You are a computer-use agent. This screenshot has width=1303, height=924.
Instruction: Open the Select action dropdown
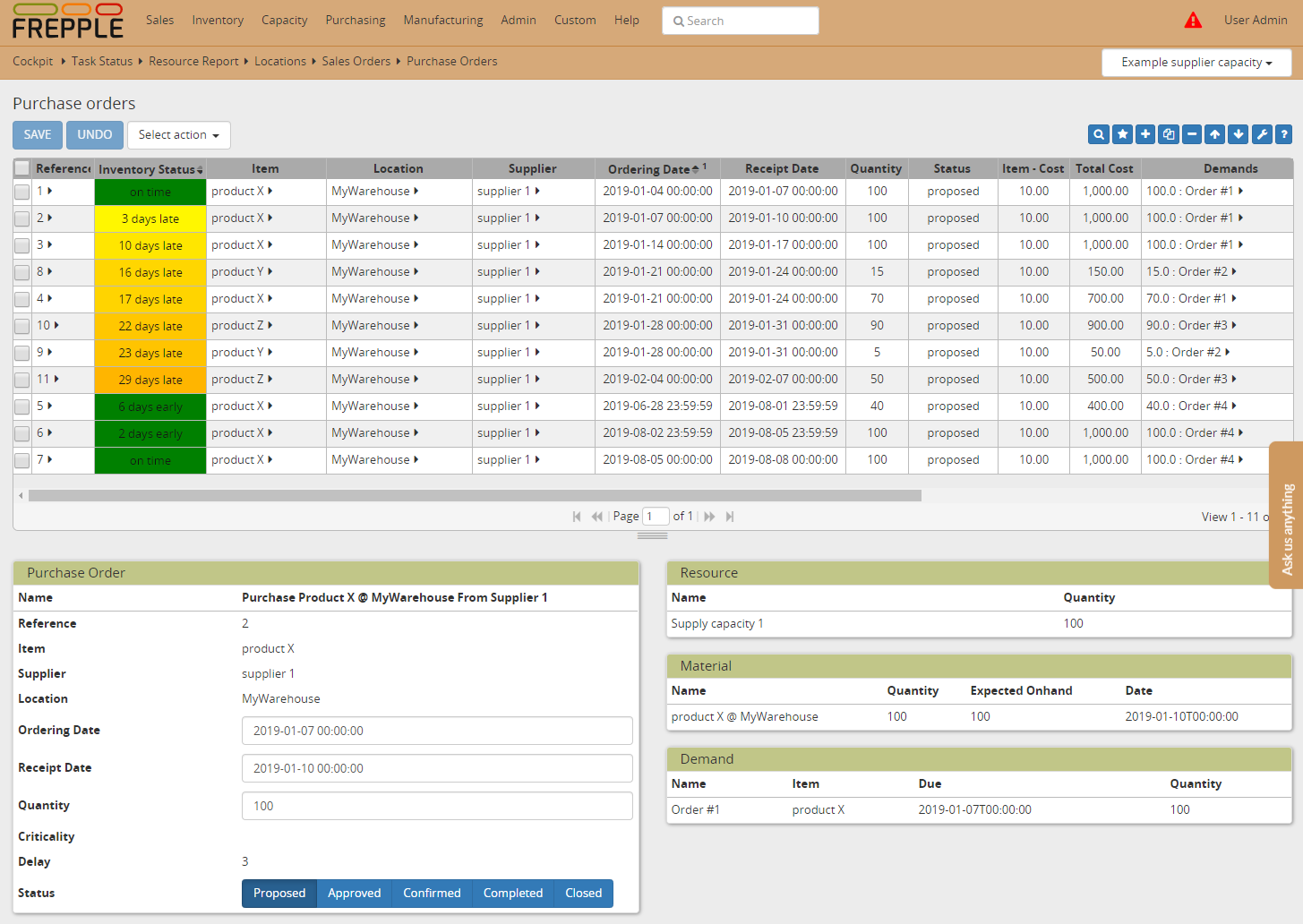click(x=178, y=135)
